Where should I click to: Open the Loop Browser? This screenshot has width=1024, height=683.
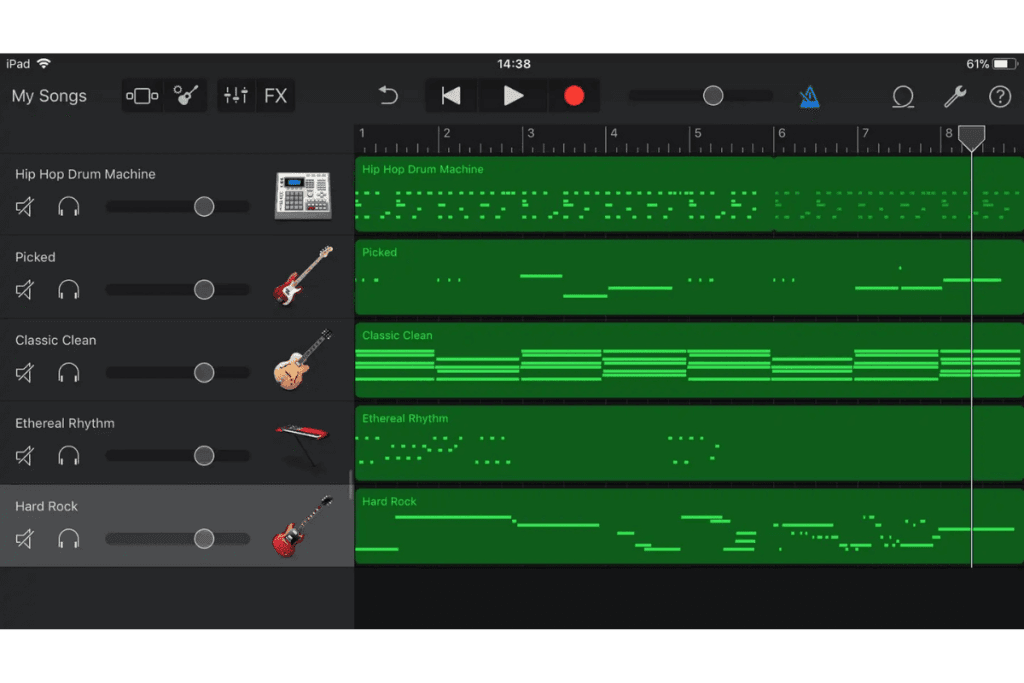(x=903, y=97)
